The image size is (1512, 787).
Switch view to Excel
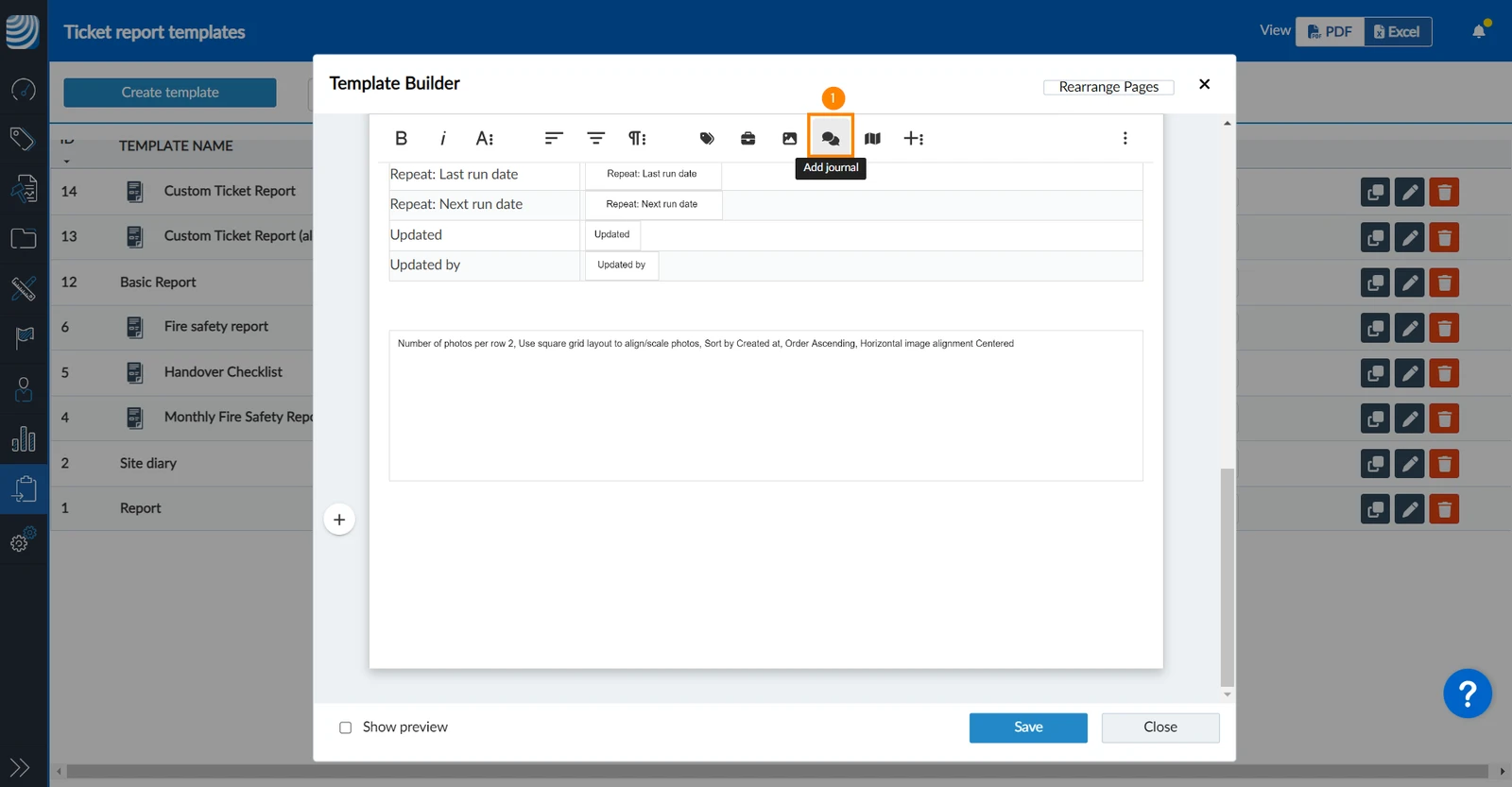click(x=1398, y=31)
